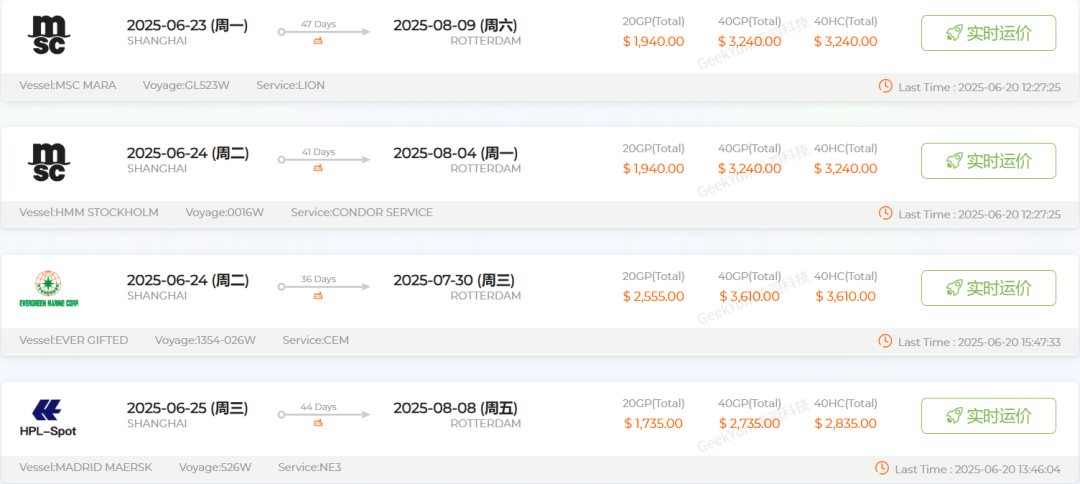
Task: Click the ship icon under 44 Days
Action: pos(319,423)
